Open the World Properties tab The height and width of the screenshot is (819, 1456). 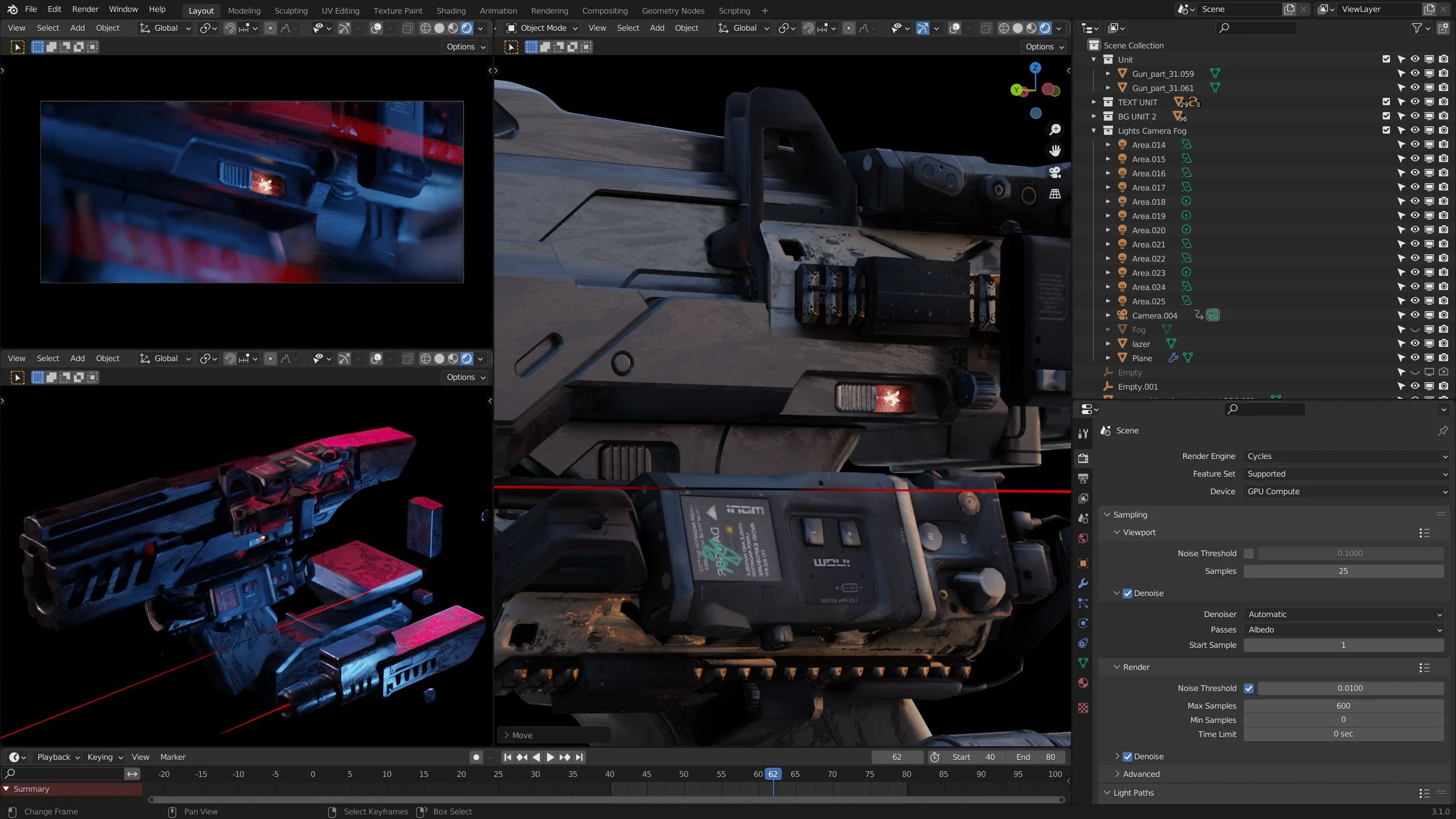click(x=1083, y=537)
